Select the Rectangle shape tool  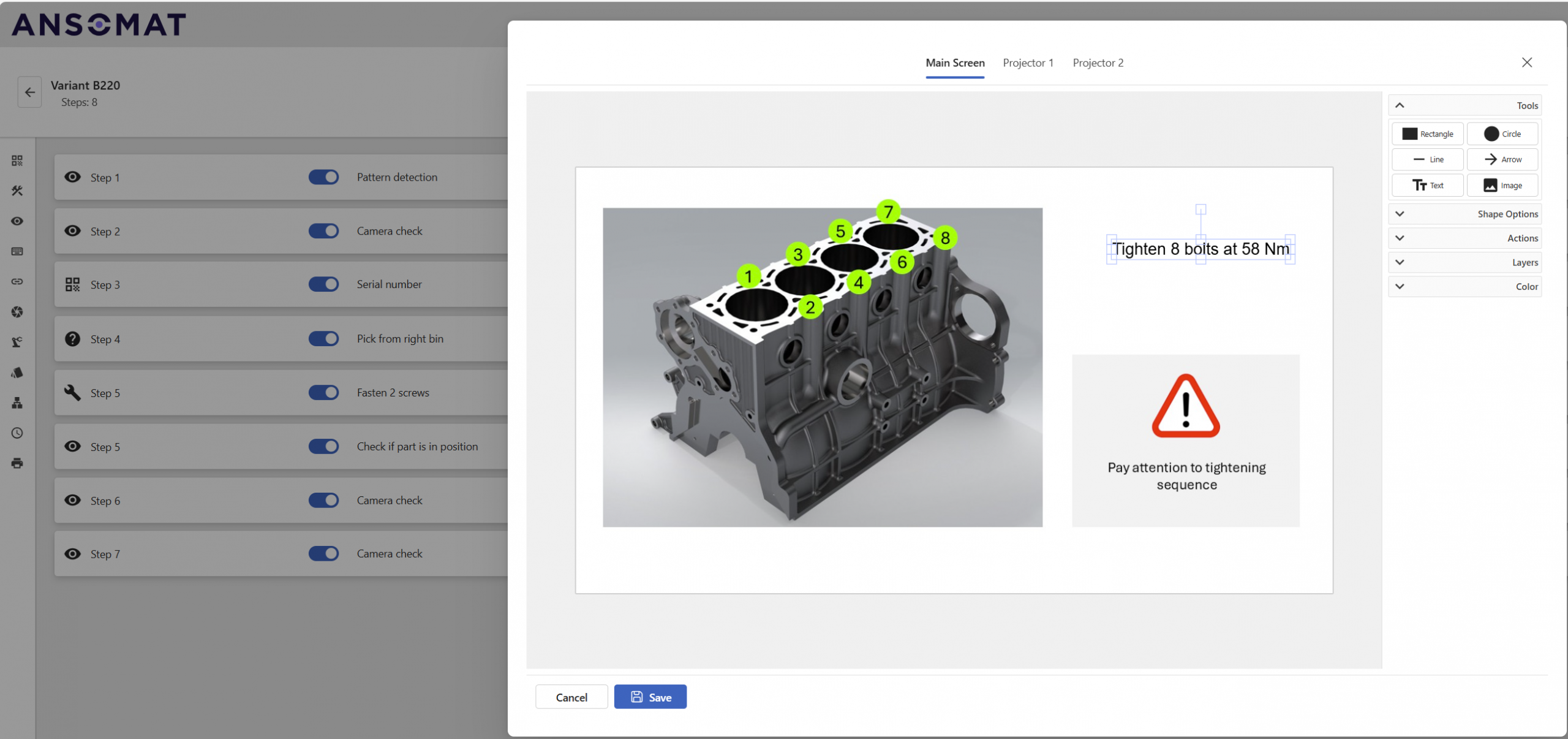[x=1427, y=134]
